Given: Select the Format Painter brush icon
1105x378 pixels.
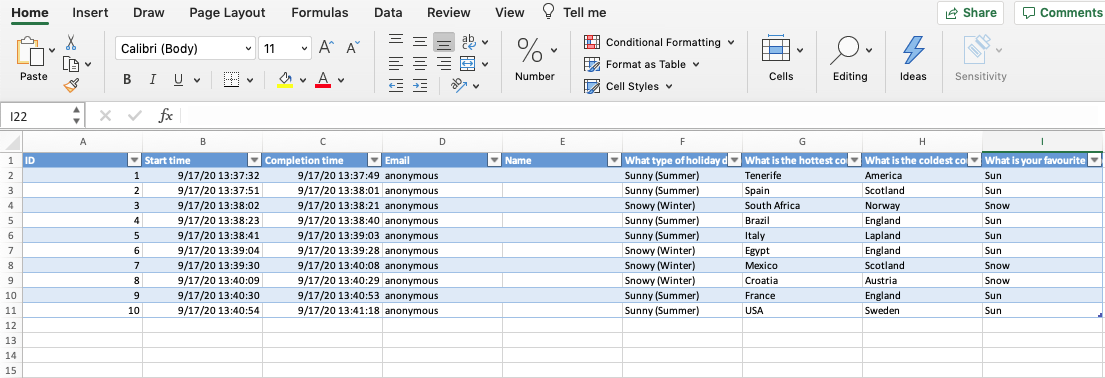Looking at the screenshot, I should 71,86.
